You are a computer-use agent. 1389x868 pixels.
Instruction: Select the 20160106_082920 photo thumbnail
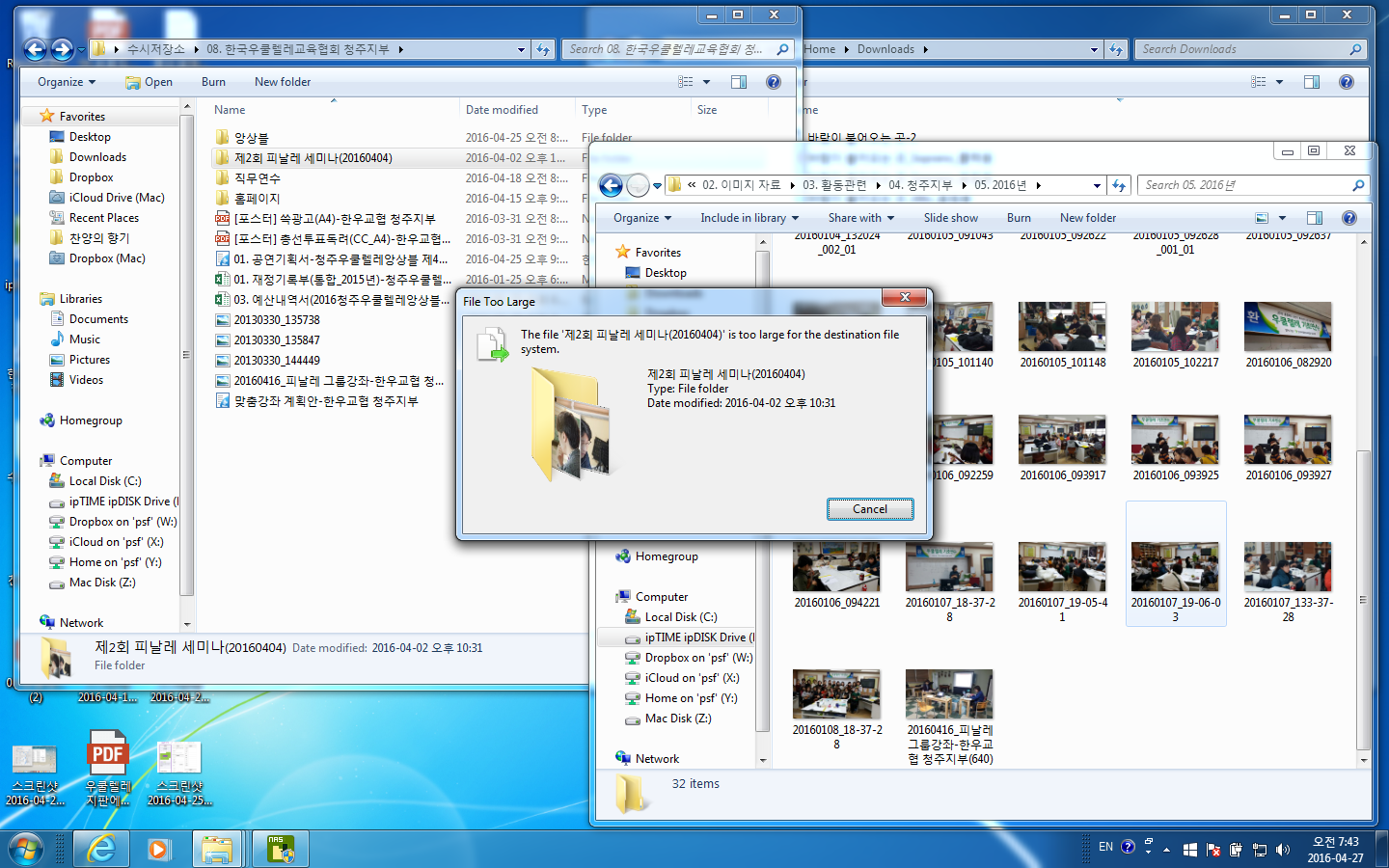[1288, 335]
